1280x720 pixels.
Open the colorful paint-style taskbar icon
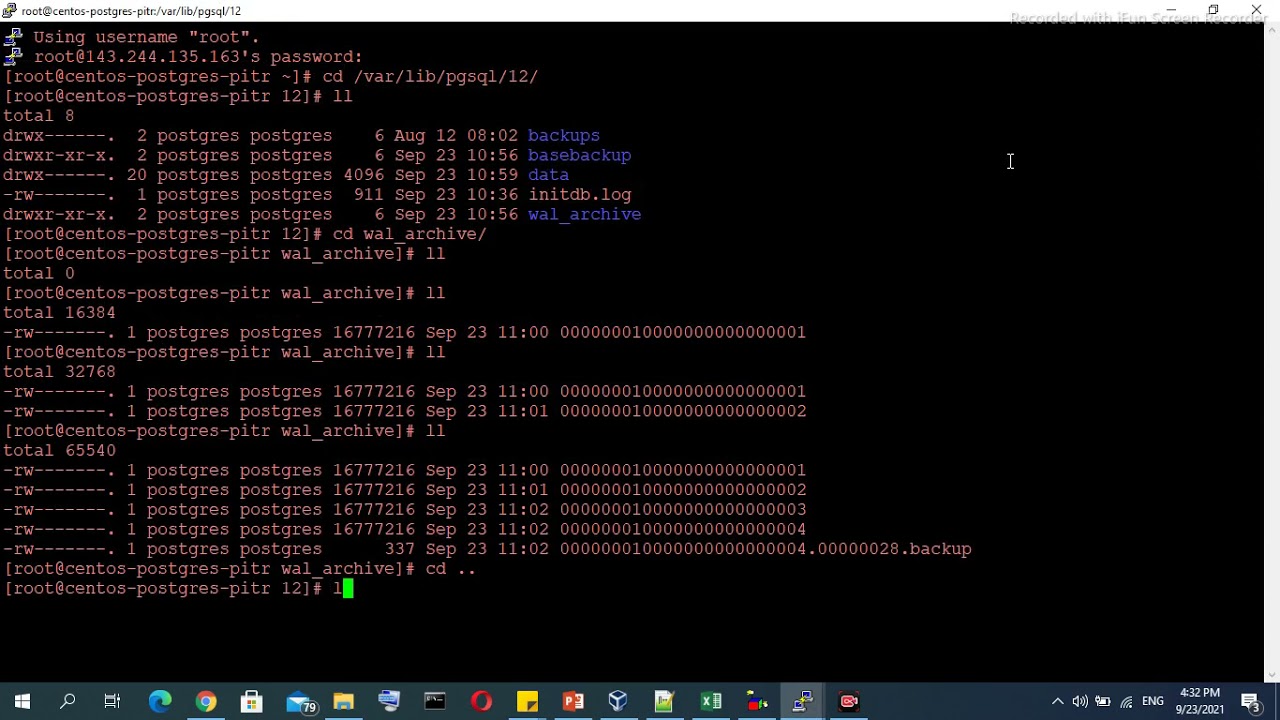(x=757, y=701)
